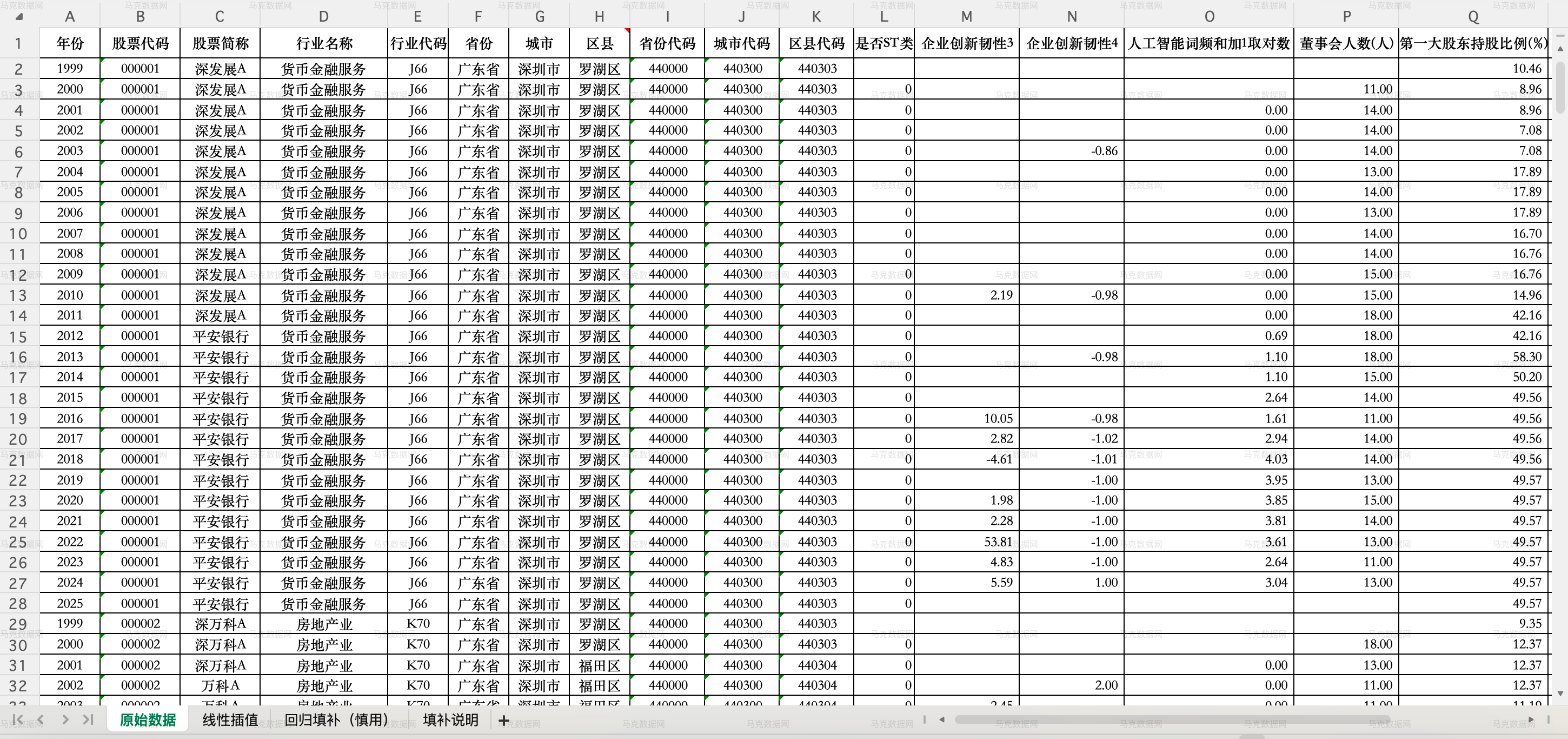Screen dimensions: 1568x739
Task: Click previous sheet arrow
Action: (x=41, y=720)
